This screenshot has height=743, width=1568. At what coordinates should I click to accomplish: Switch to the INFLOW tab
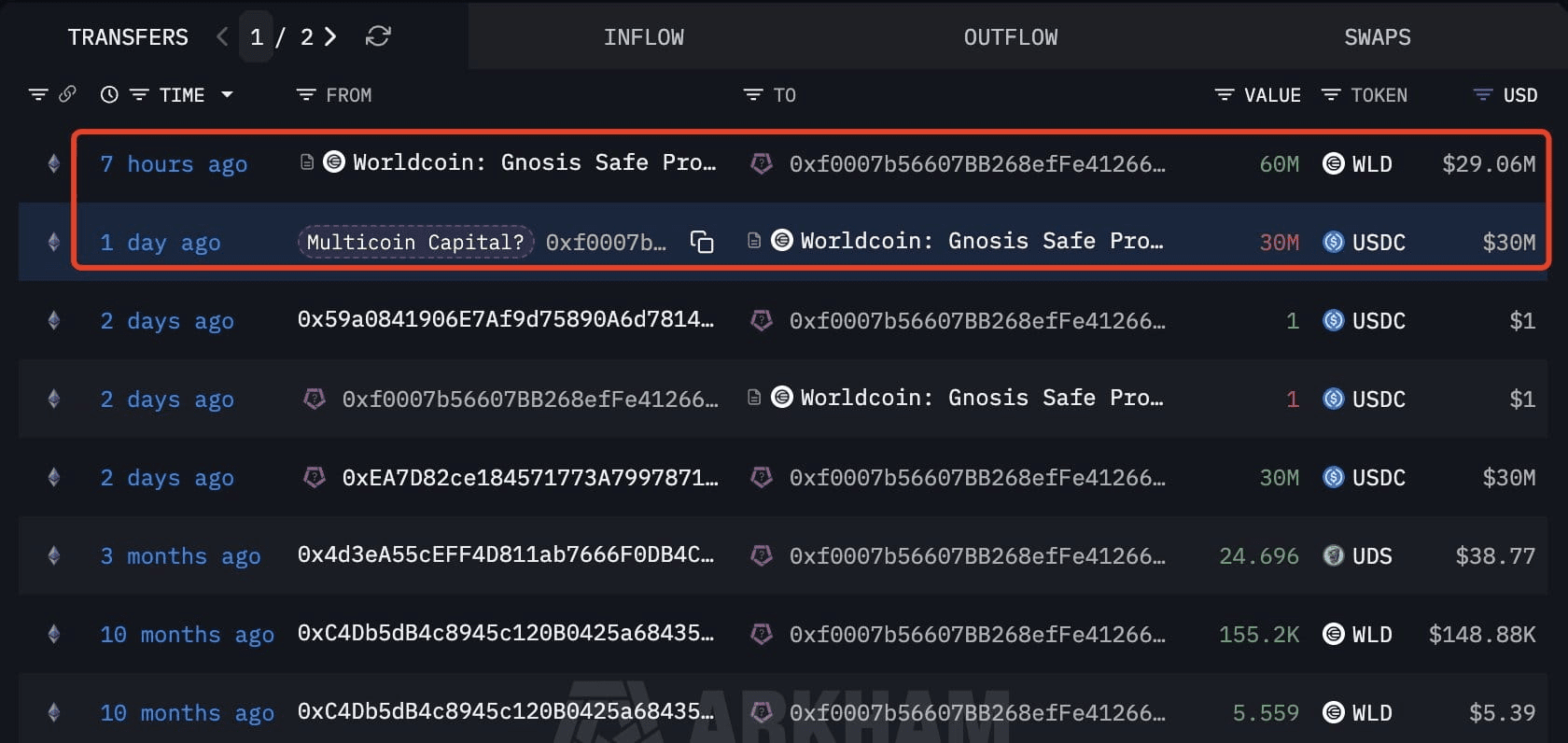(x=644, y=37)
